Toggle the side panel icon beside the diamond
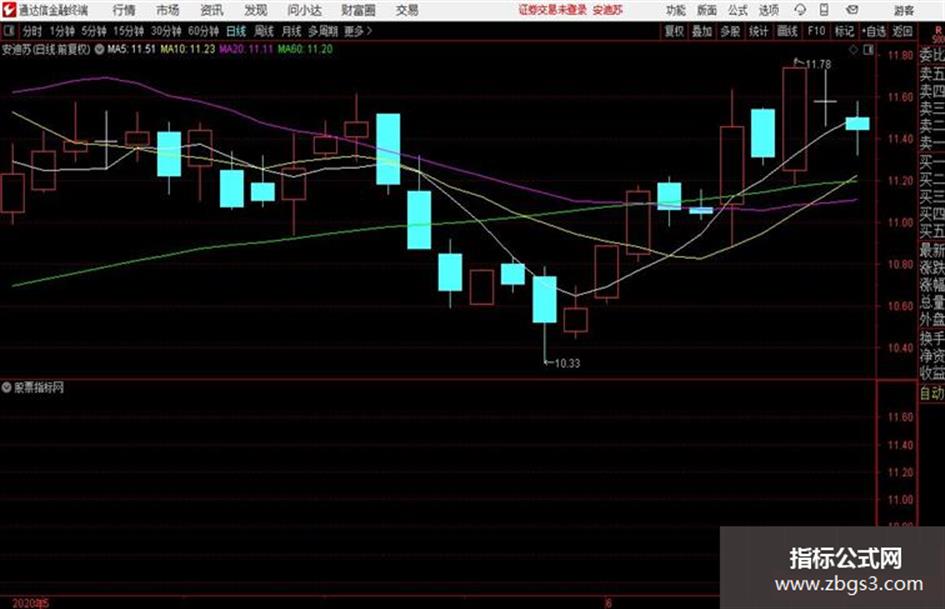 pyautogui.click(x=868, y=50)
